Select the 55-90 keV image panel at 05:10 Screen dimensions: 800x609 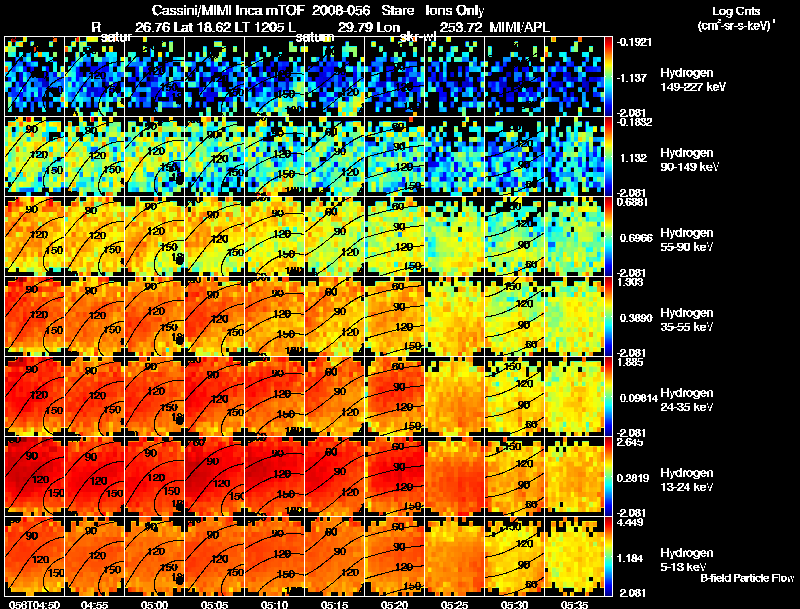[274, 236]
